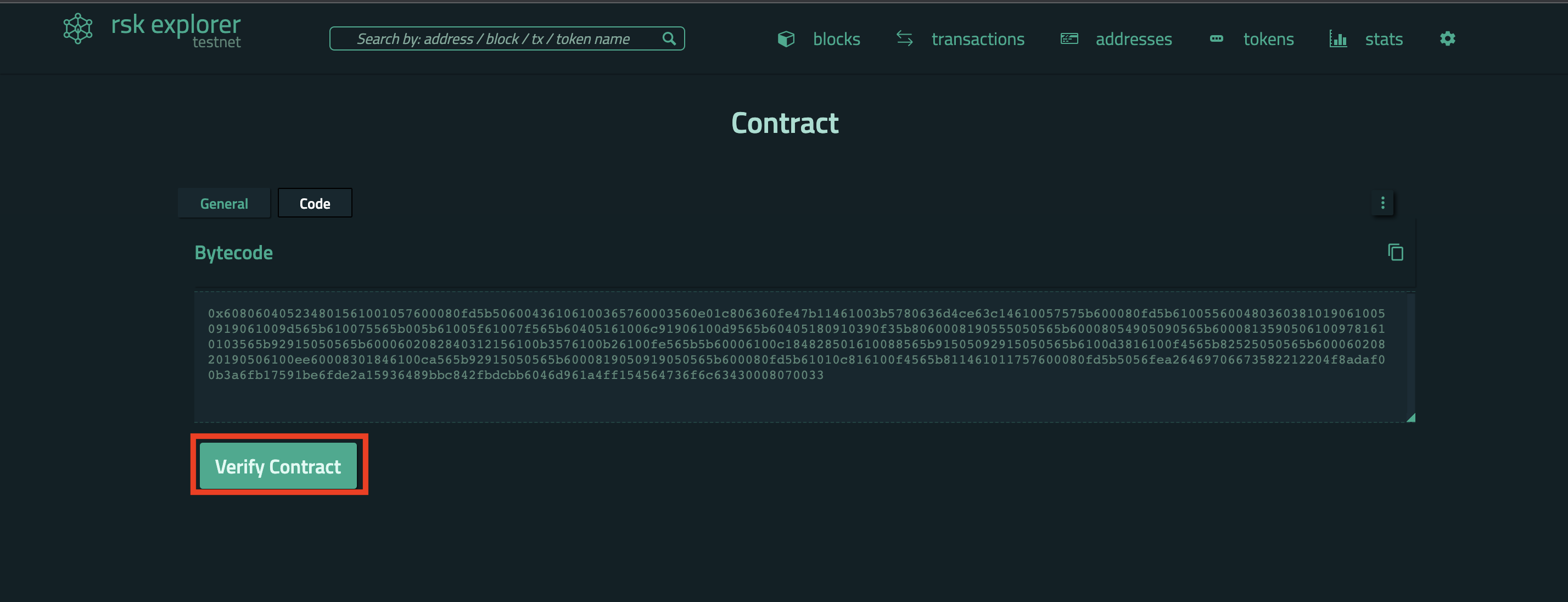
Task: Click the blockchain cube blocks icon
Action: coord(787,38)
